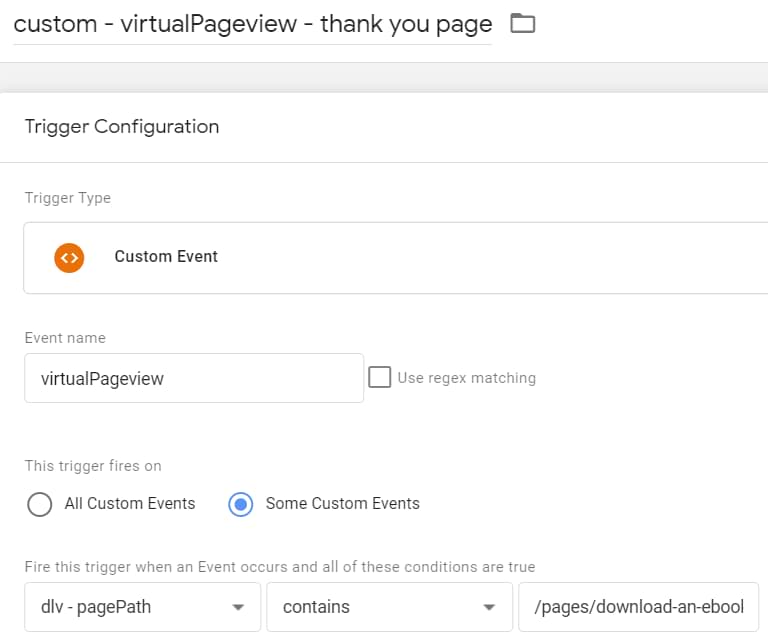768x643 pixels.
Task: Click the arrow on the contains dropdown
Action: tap(489, 608)
